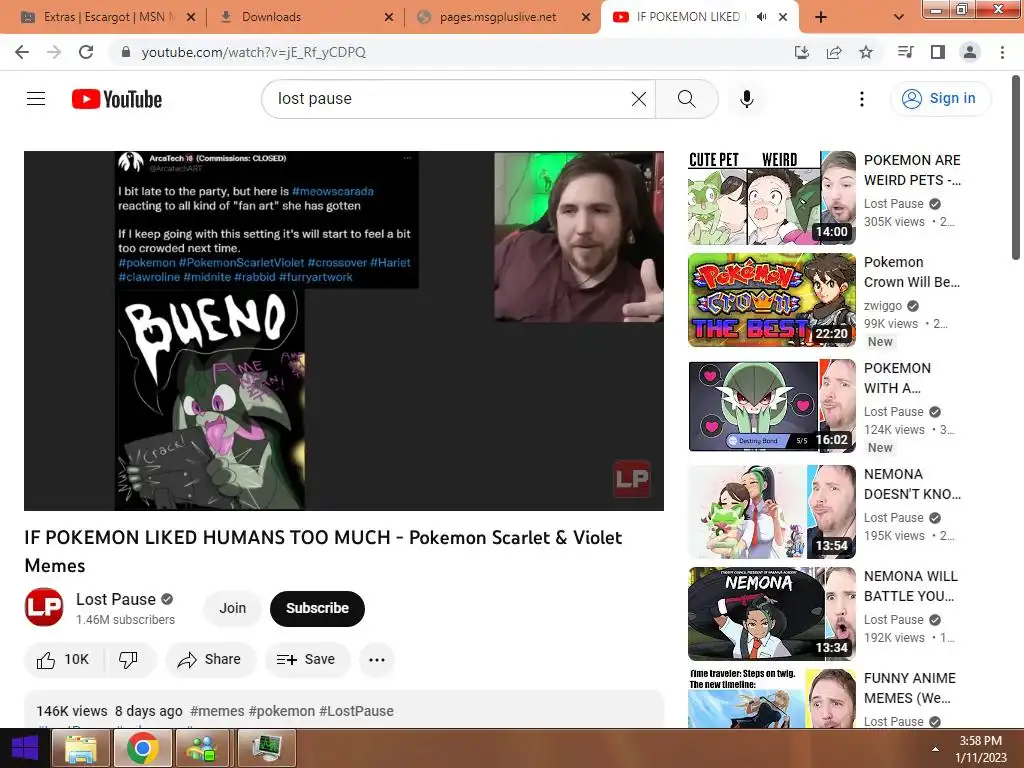This screenshot has height=768, width=1024.
Task: Close the pages.msgpluslive.net tab
Action: point(586,17)
